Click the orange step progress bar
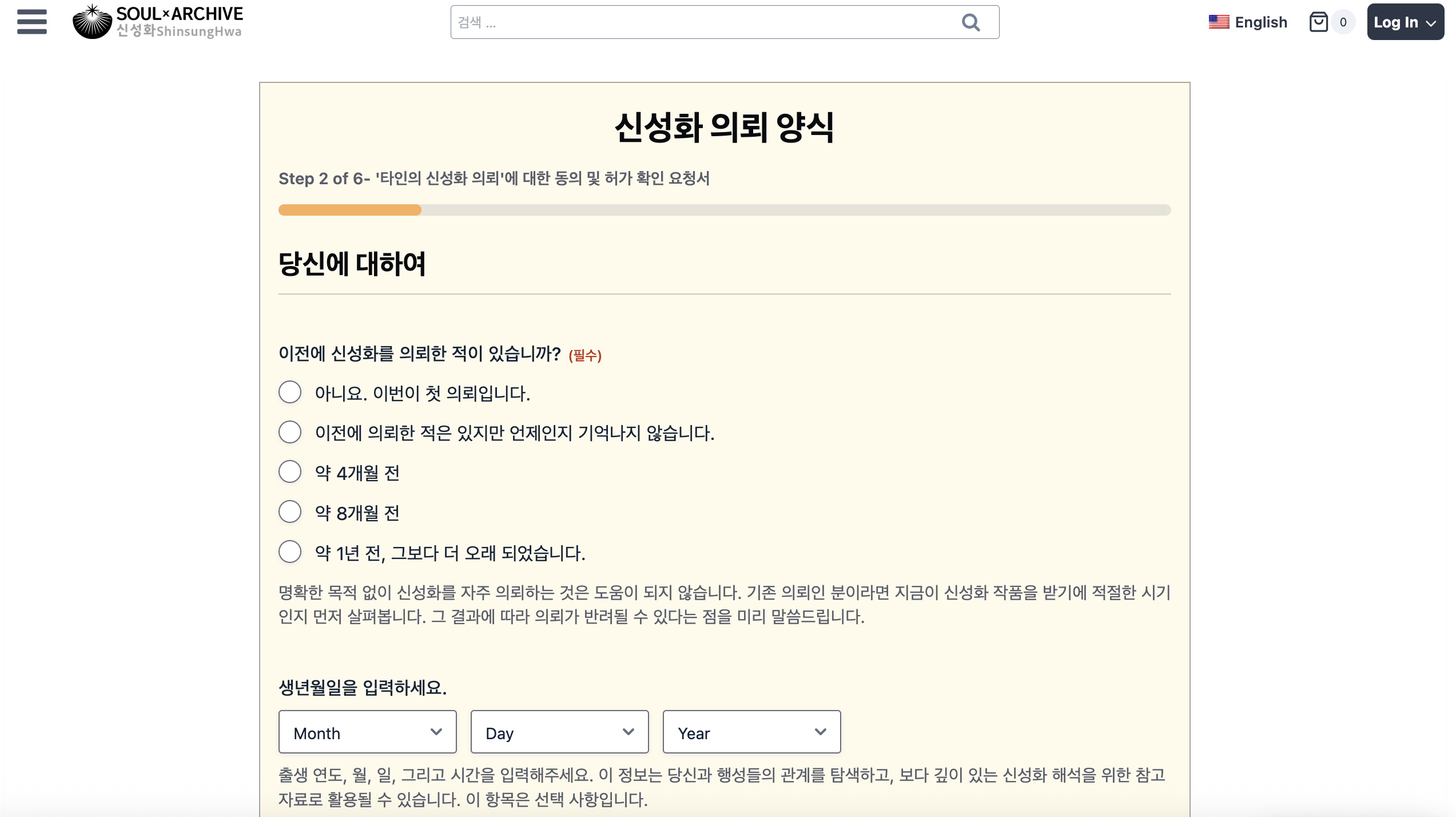The height and width of the screenshot is (817, 1456). [350, 210]
